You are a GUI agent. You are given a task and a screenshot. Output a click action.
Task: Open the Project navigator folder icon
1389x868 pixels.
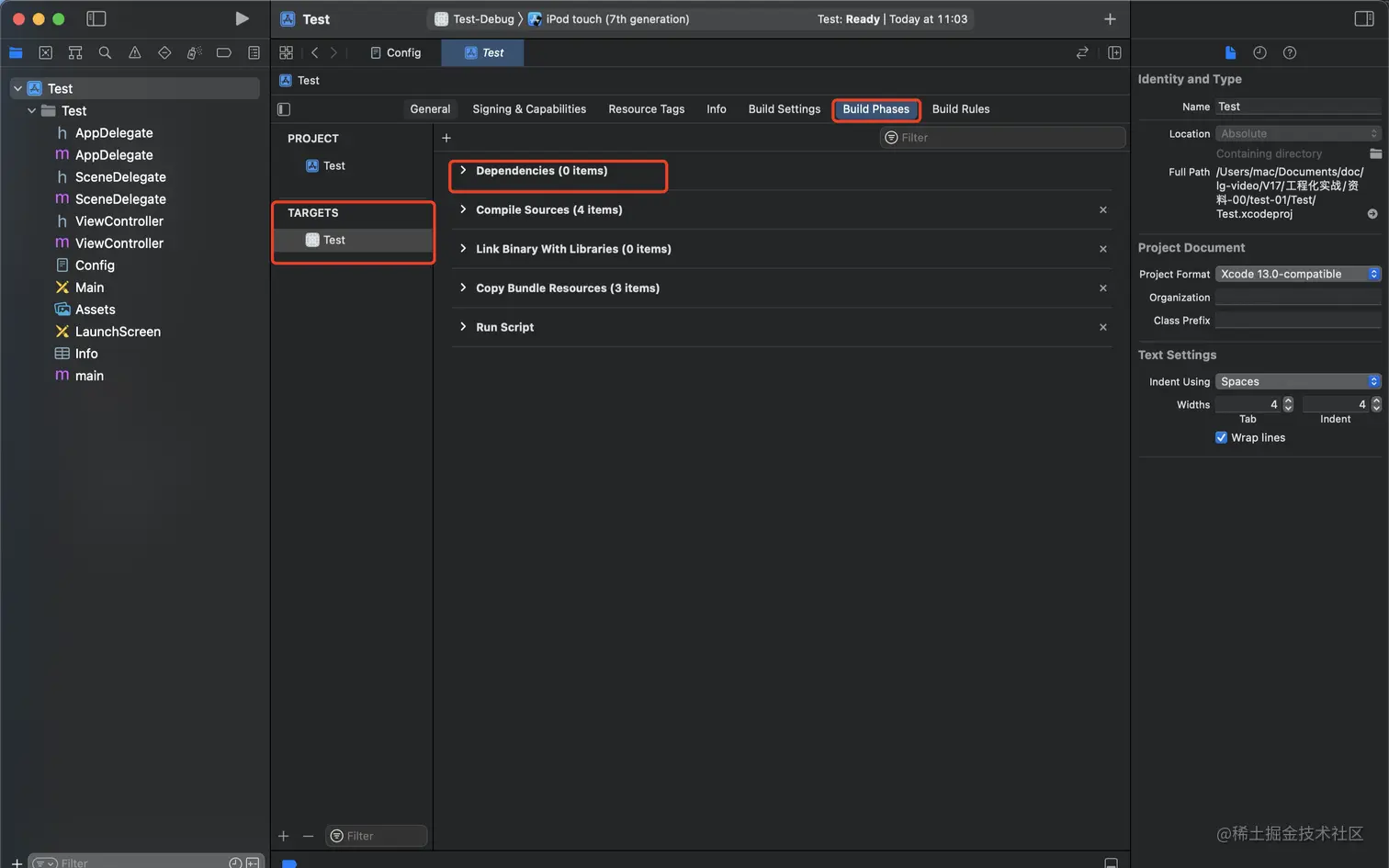(16, 52)
